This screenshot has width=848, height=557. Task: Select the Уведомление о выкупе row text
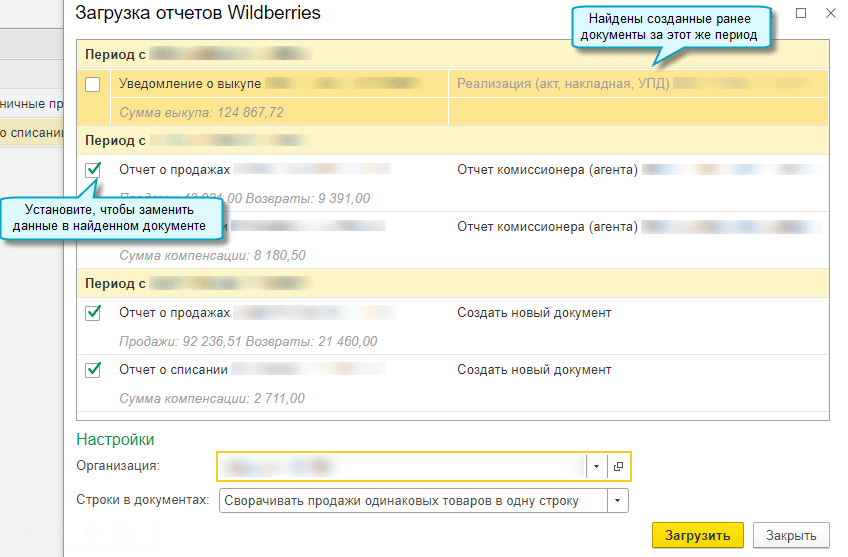[x=190, y=84]
